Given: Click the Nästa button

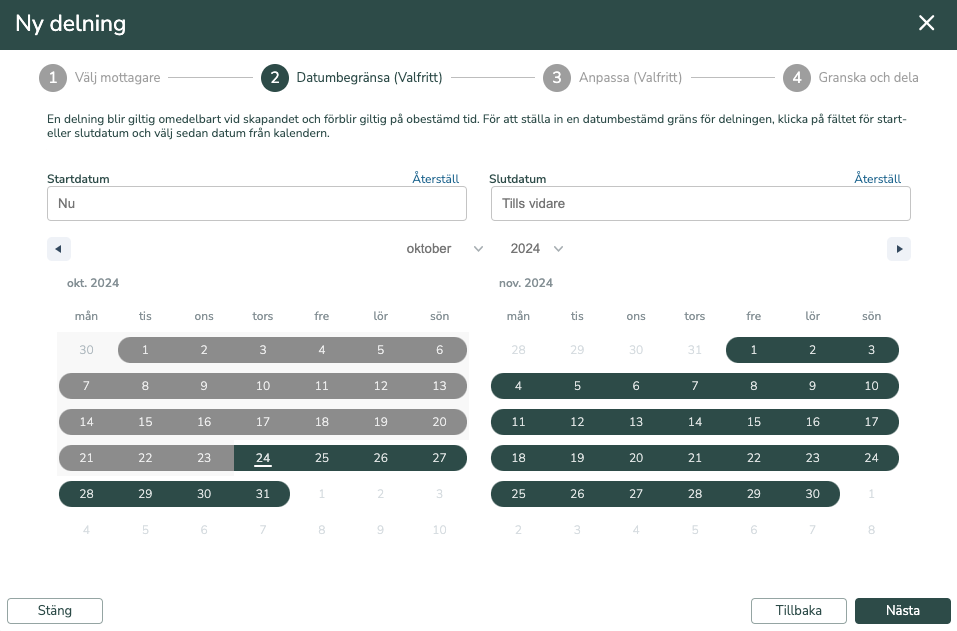Looking at the screenshot, I should coord(903,611).
